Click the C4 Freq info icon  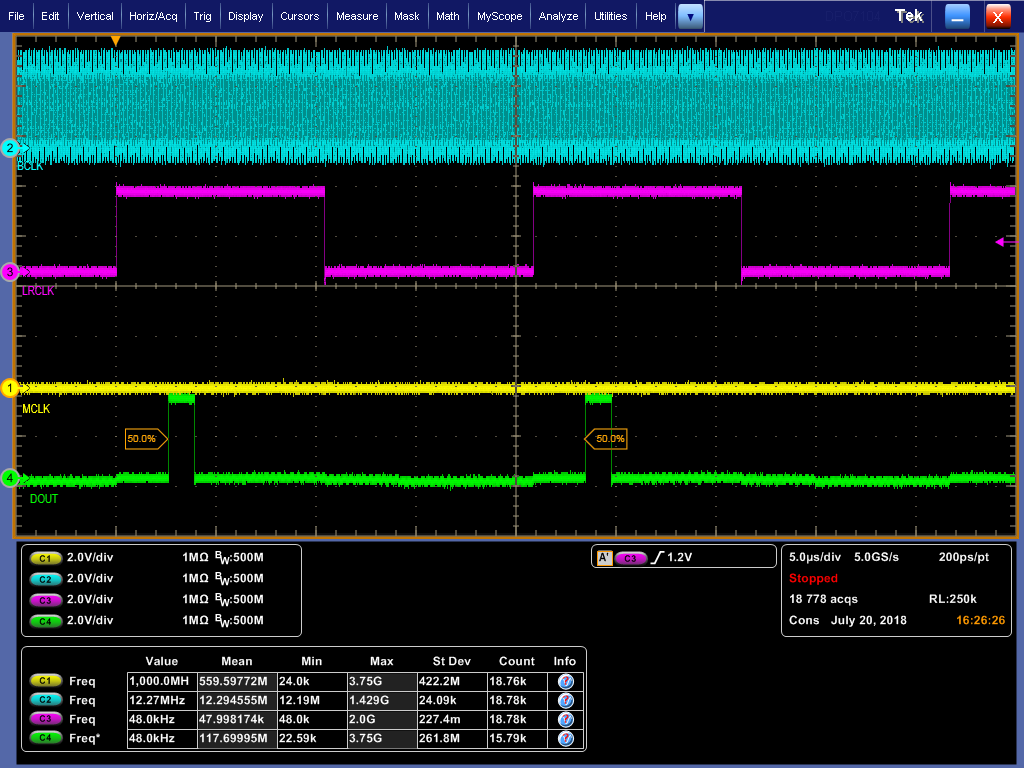click(x=565, y=738)
